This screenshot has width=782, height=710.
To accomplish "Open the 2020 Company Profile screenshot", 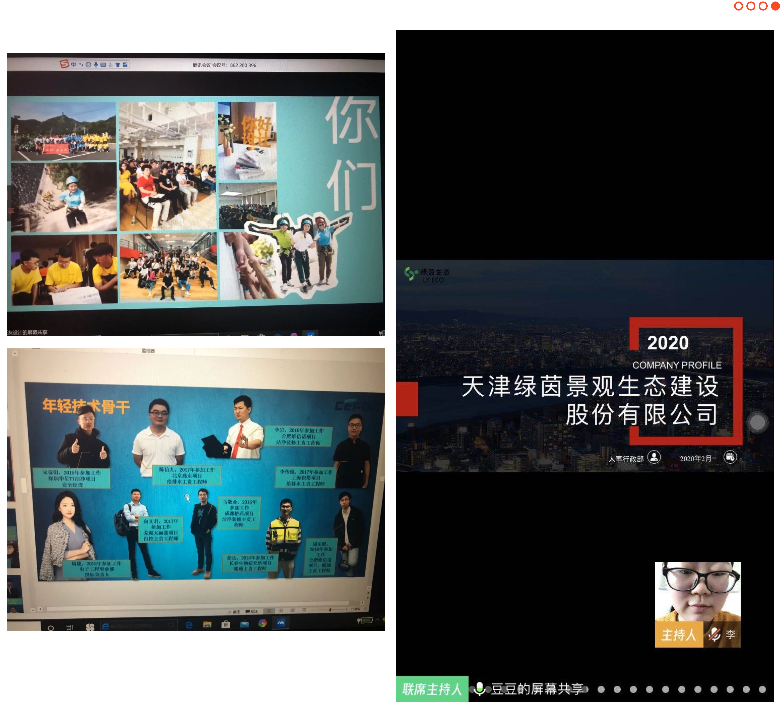I will [x=584, y=365].
